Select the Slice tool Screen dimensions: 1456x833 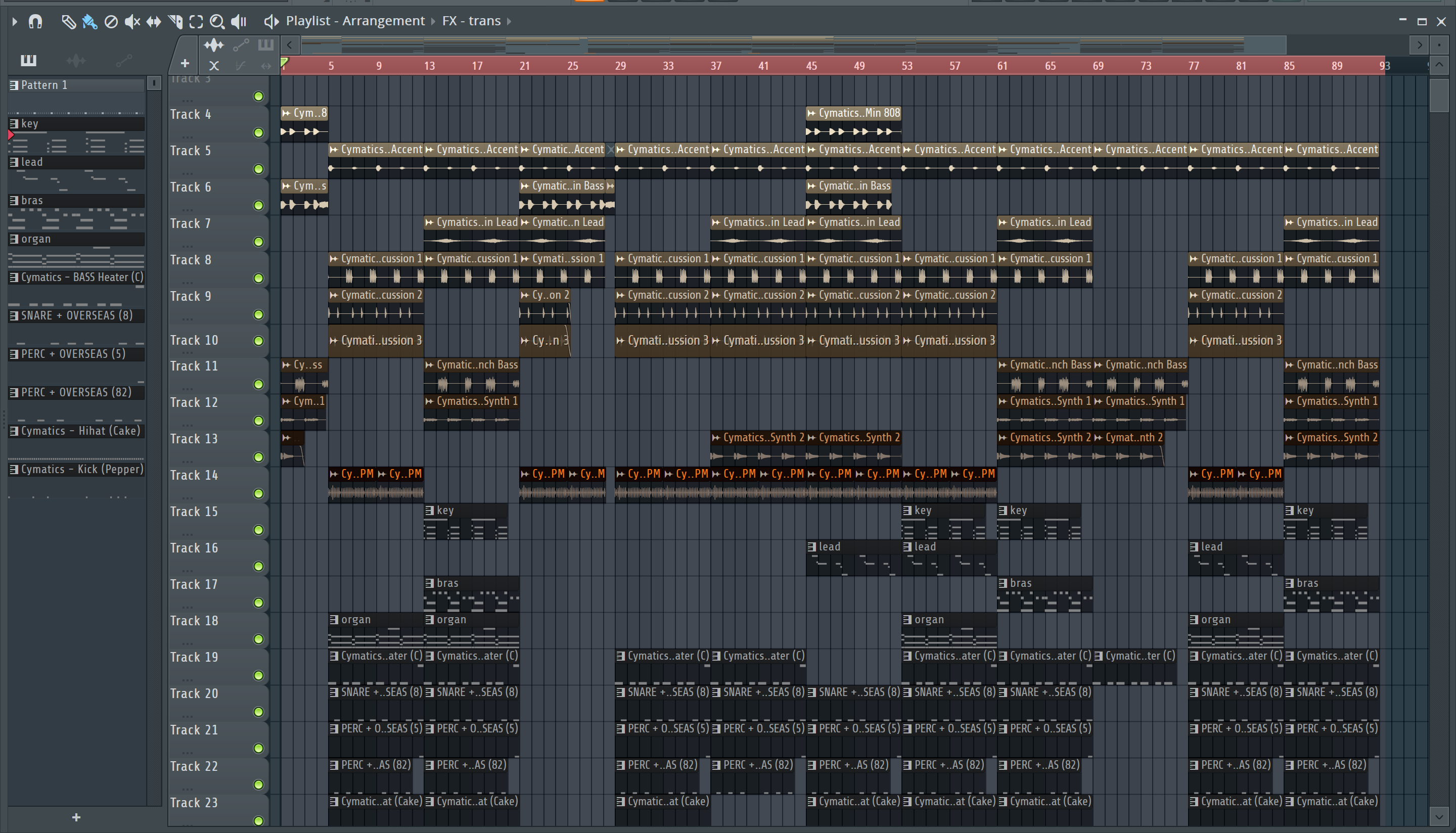click(x=175, y=22)
